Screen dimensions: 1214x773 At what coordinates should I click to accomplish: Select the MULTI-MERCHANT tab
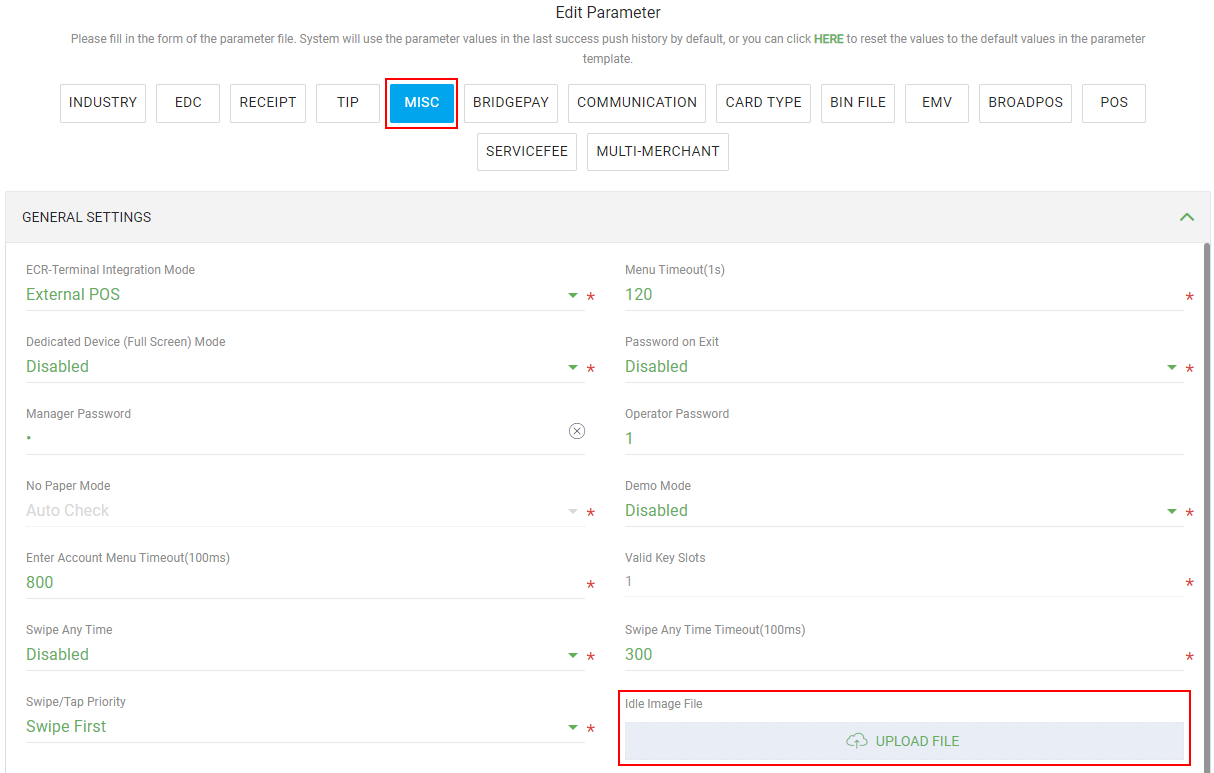pos(658,152)
